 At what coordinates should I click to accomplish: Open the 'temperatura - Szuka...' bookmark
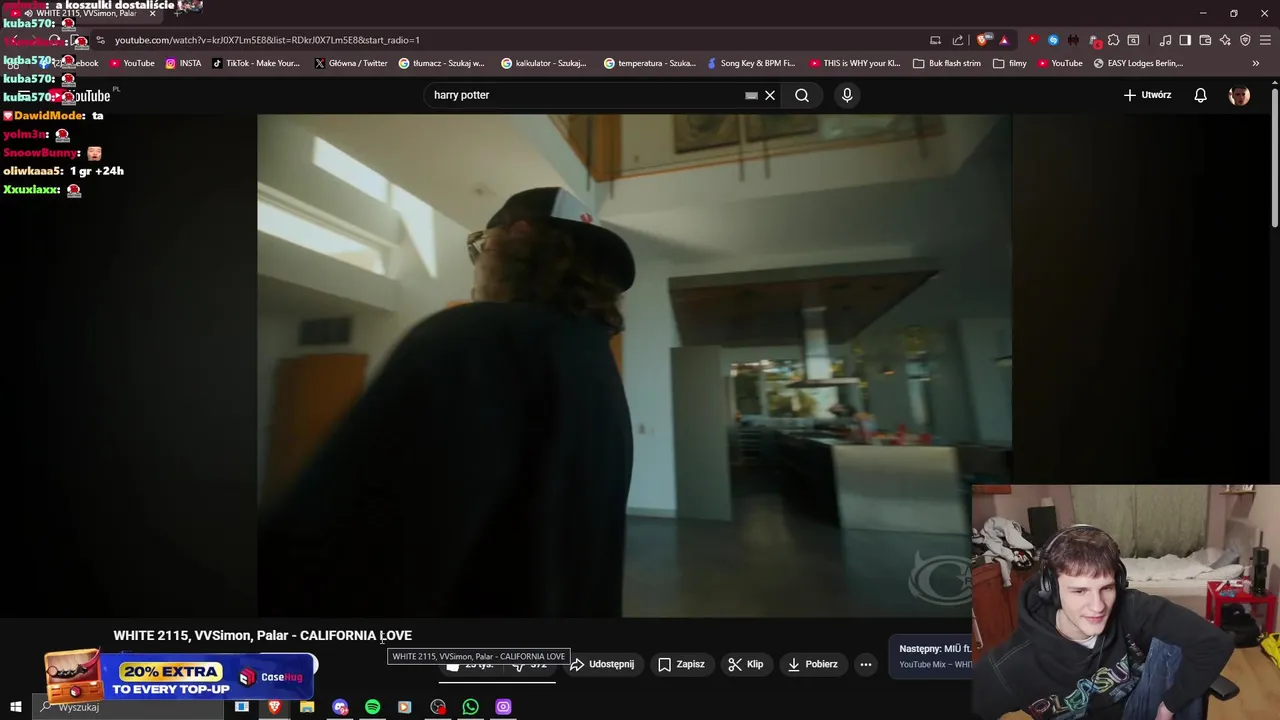click(650, 63)
